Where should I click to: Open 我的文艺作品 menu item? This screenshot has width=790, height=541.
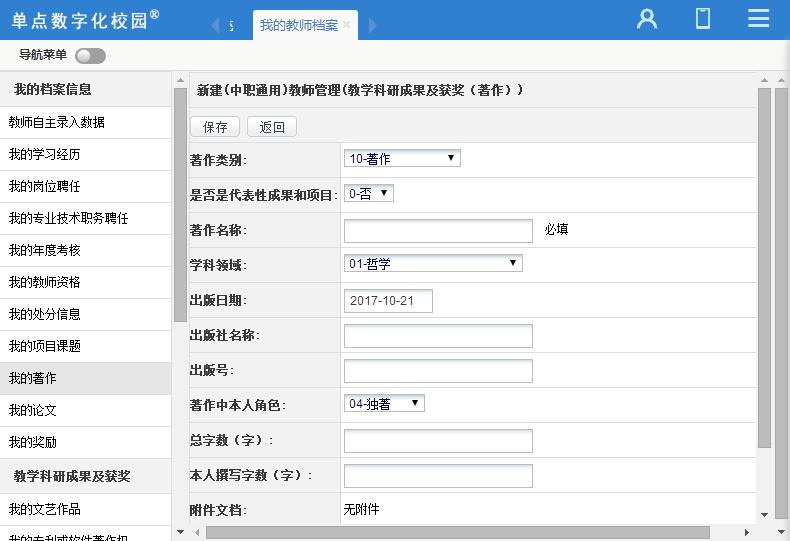point(86,509)
